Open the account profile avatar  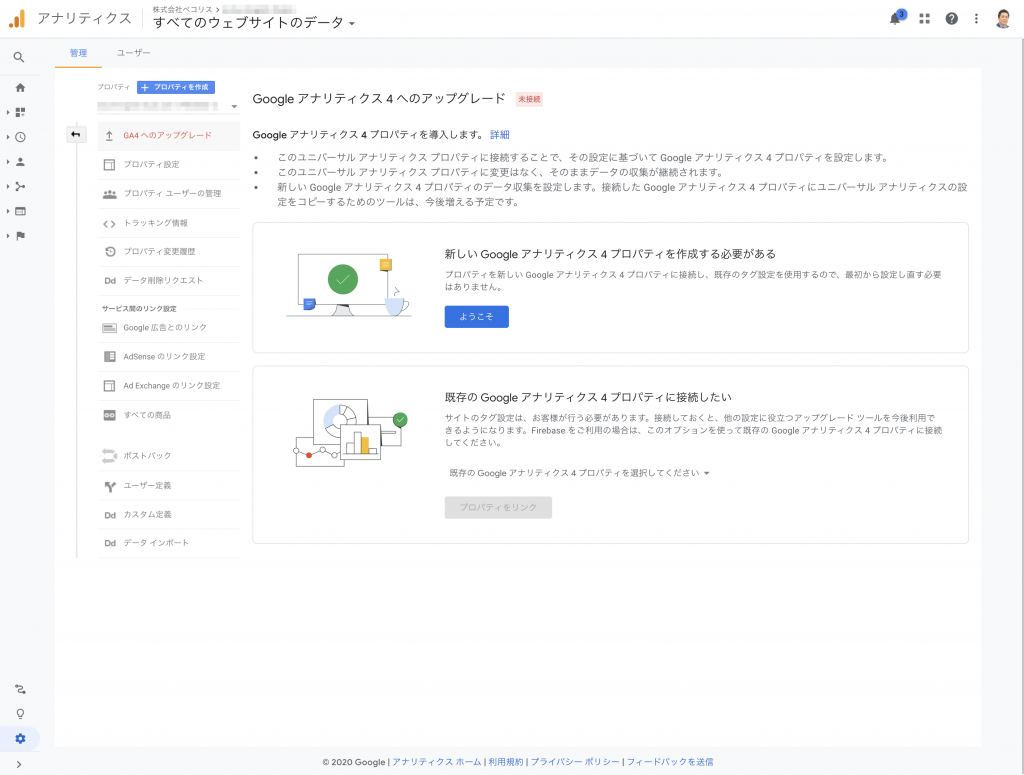click(1003, 19)
